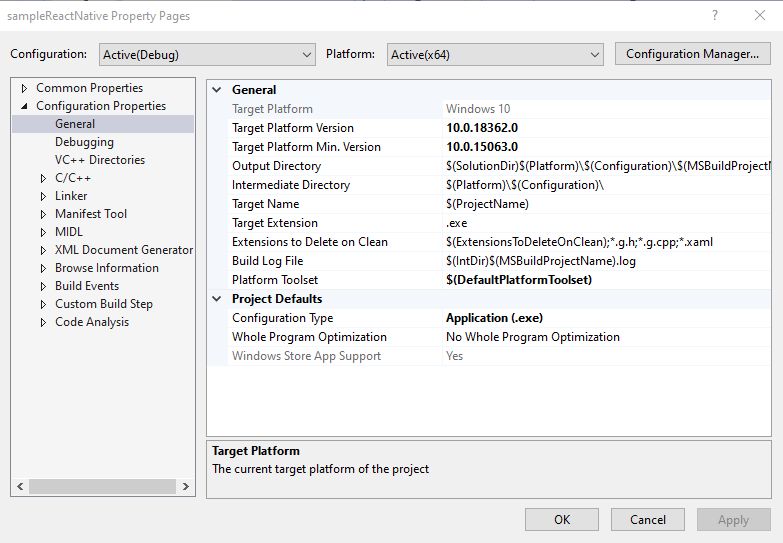Image resolution: width=783 pixels, height=543 pixels.
Task: Click the OK button
Action: [x=562, y=520]
